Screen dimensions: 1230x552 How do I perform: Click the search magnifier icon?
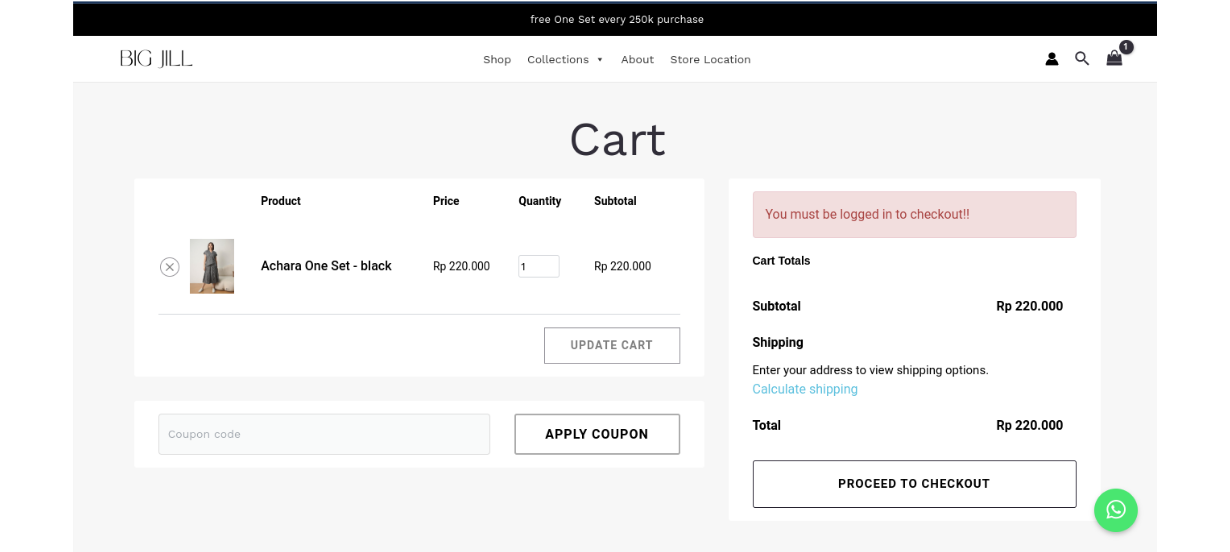pyautogui.click(x=1082, y=59)
